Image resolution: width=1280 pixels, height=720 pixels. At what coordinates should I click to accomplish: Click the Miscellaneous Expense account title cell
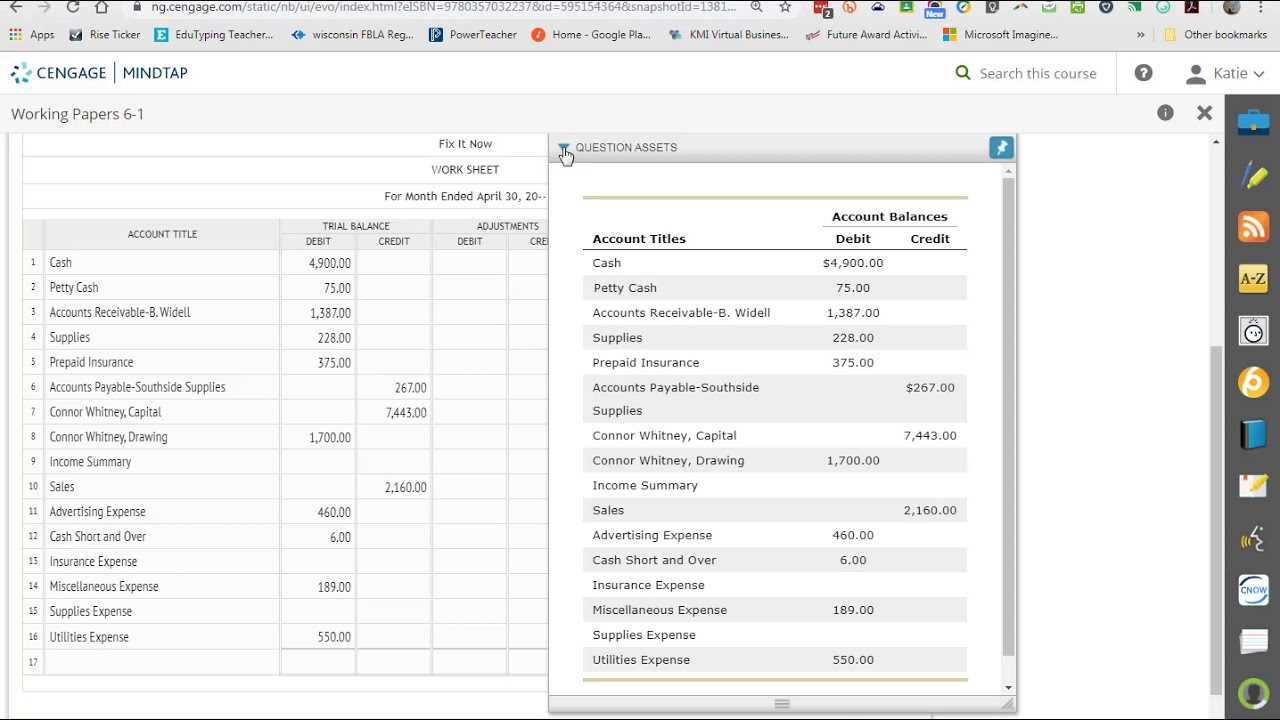click(x=162, y=587)
